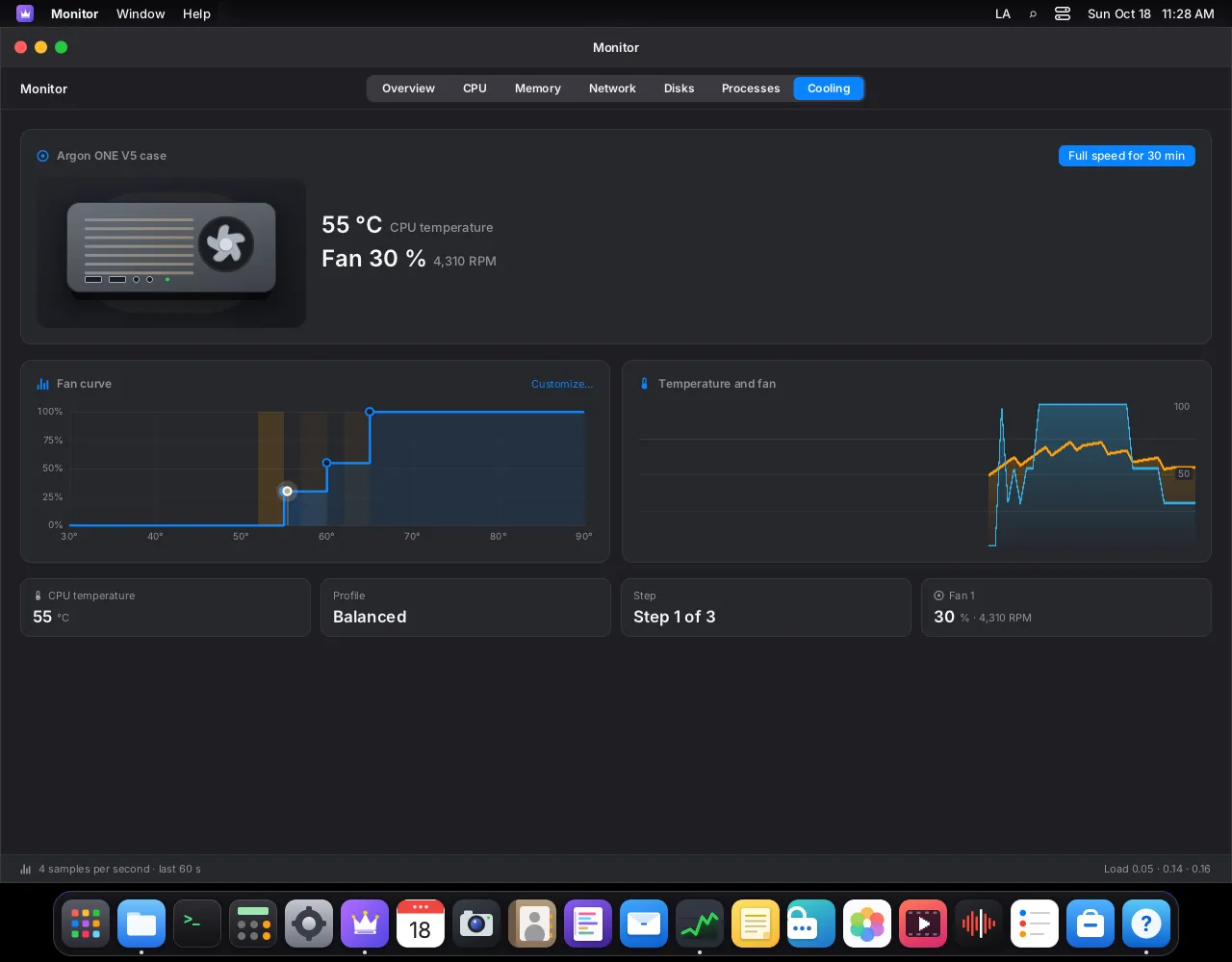Open the purple crown app in the dock
The image size is (1232, 962).
tap(365, 924)
